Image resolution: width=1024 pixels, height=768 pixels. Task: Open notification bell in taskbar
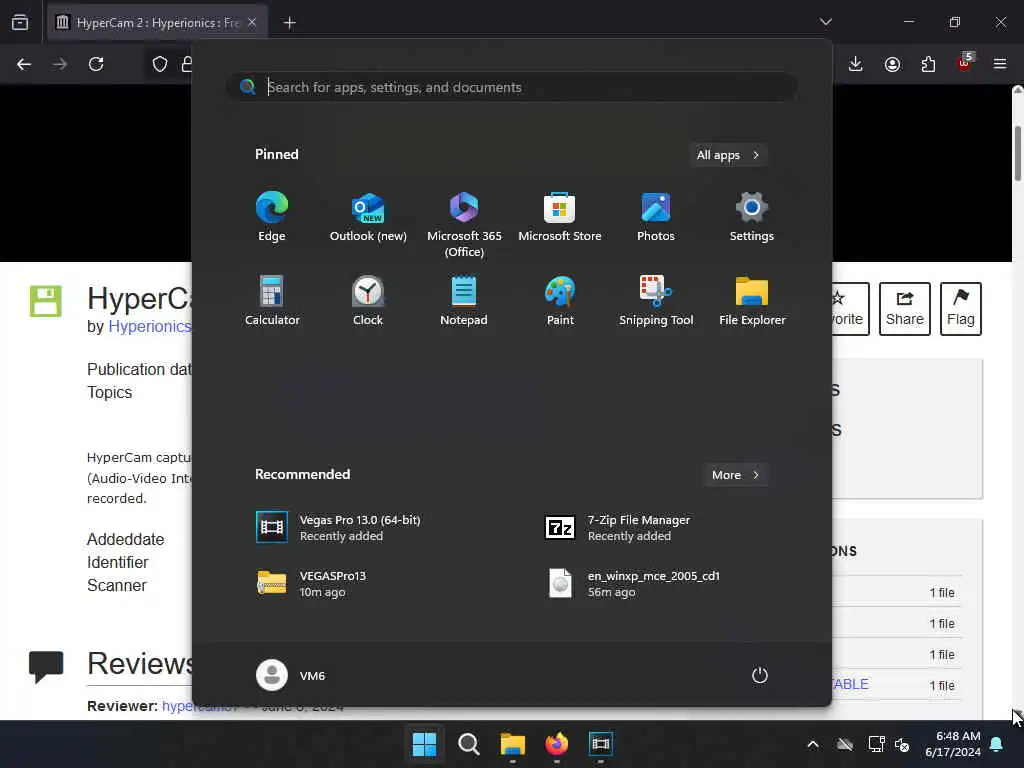point(997,744)
